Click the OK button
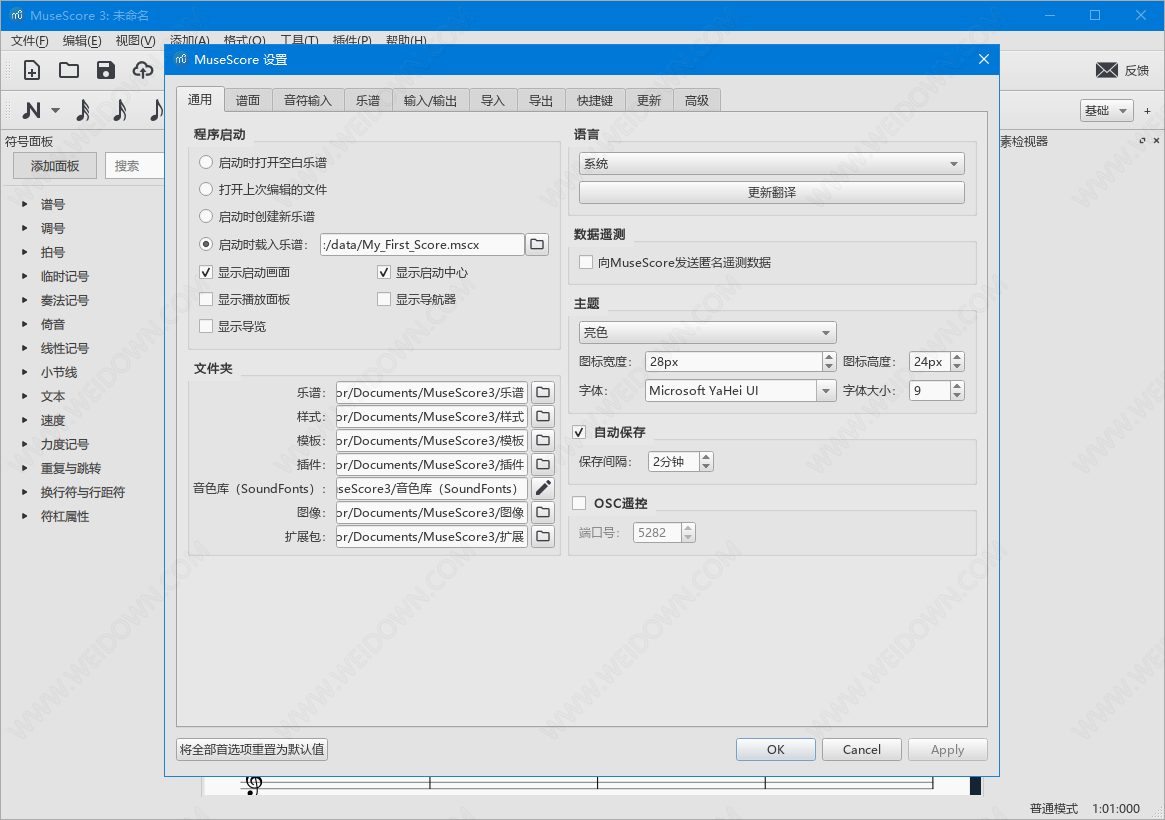 tap(776, 749)
